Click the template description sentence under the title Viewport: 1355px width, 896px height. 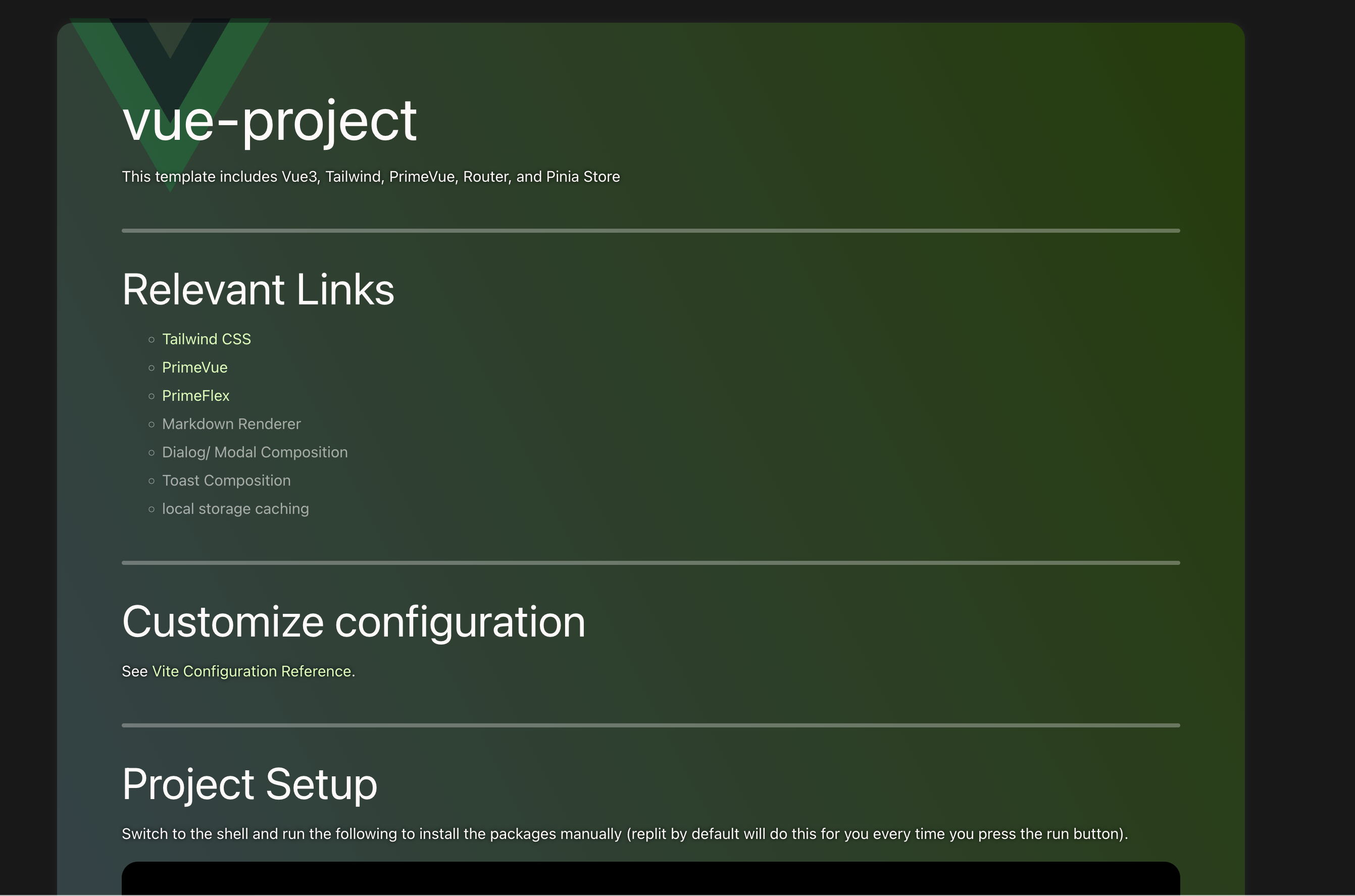coord(371,177)
